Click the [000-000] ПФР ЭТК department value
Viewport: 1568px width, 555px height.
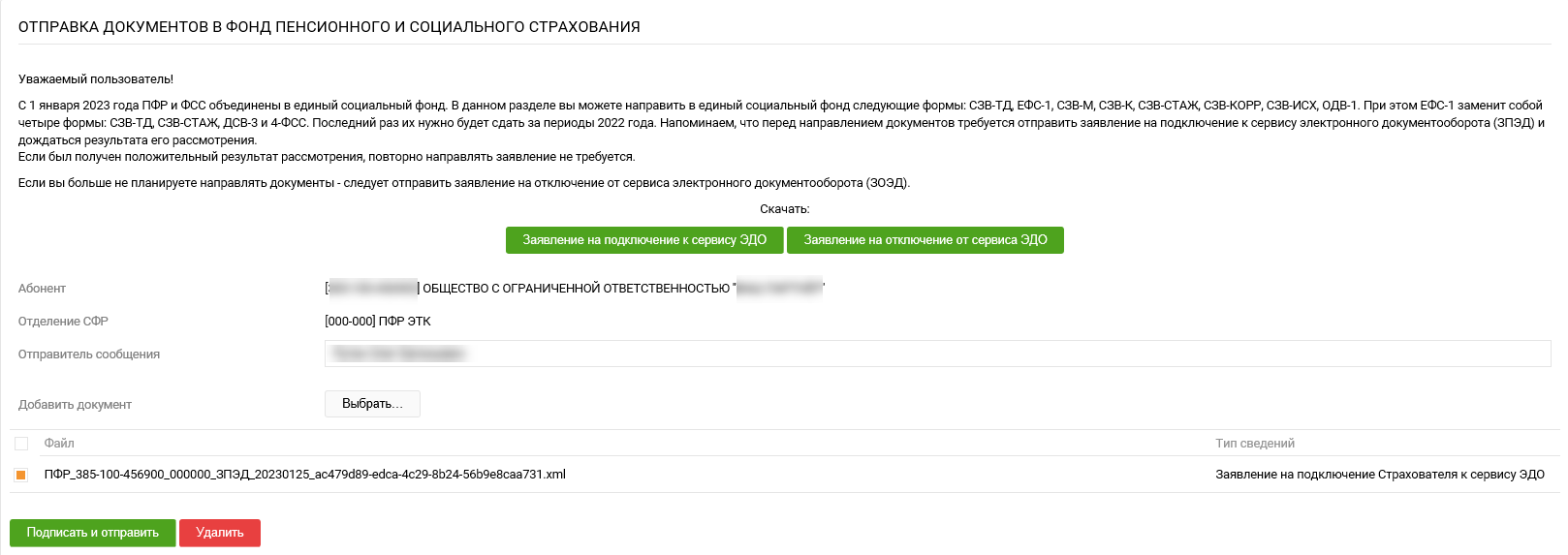click(378, 322)
